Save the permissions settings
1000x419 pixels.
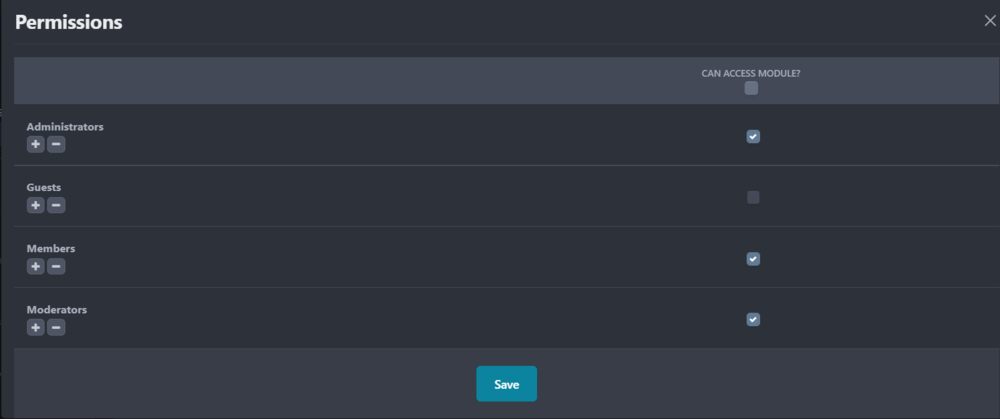click(506, 384)
